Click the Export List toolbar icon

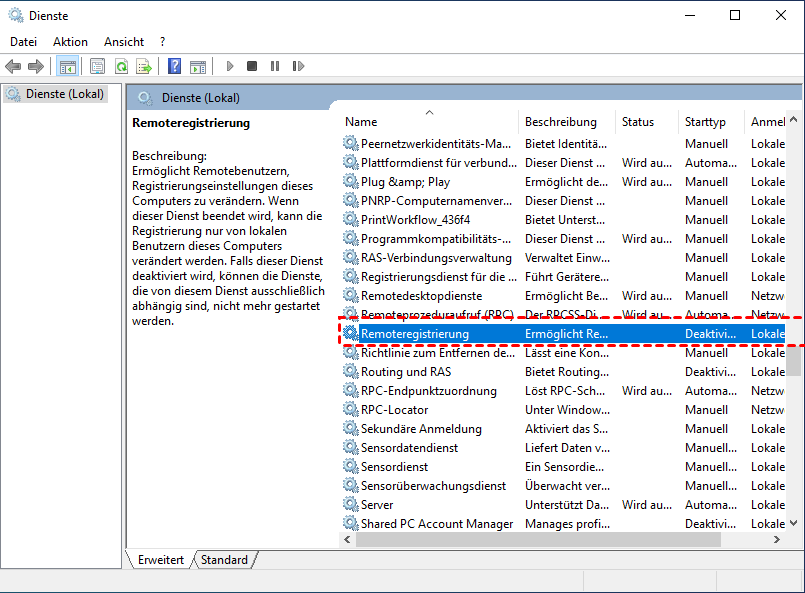(144, 66)
